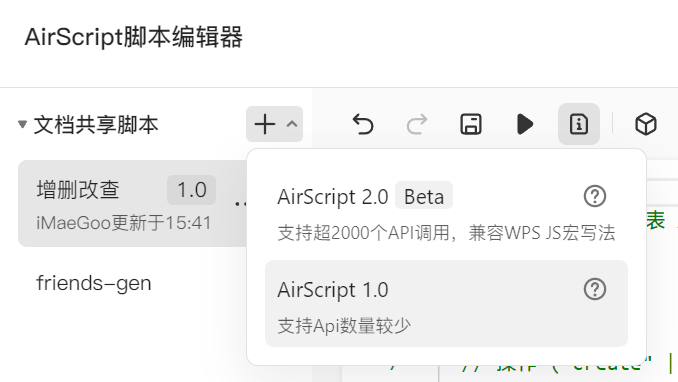Image resolution: width=678 pixels, height=382 pixels.
Task: Open help for AirScript 1.0
Action: [595, 289]
